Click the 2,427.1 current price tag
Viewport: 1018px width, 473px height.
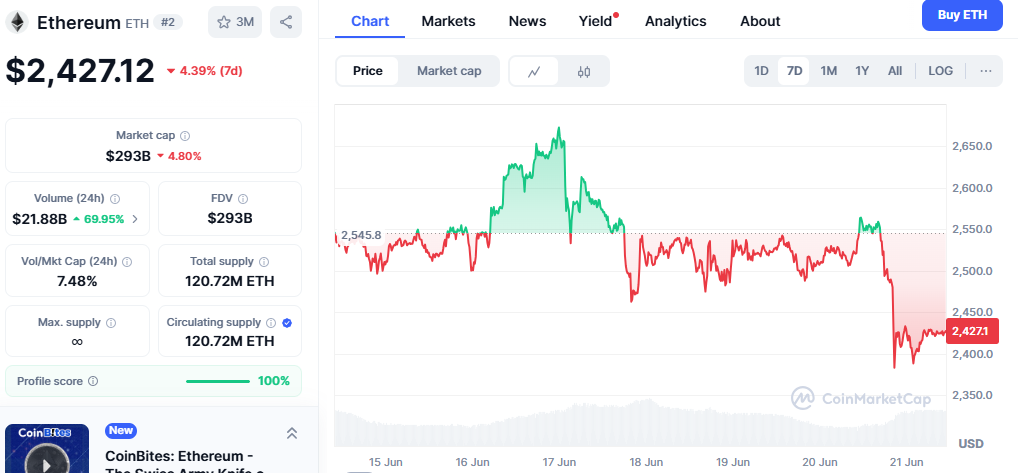(x=972, y=332)
